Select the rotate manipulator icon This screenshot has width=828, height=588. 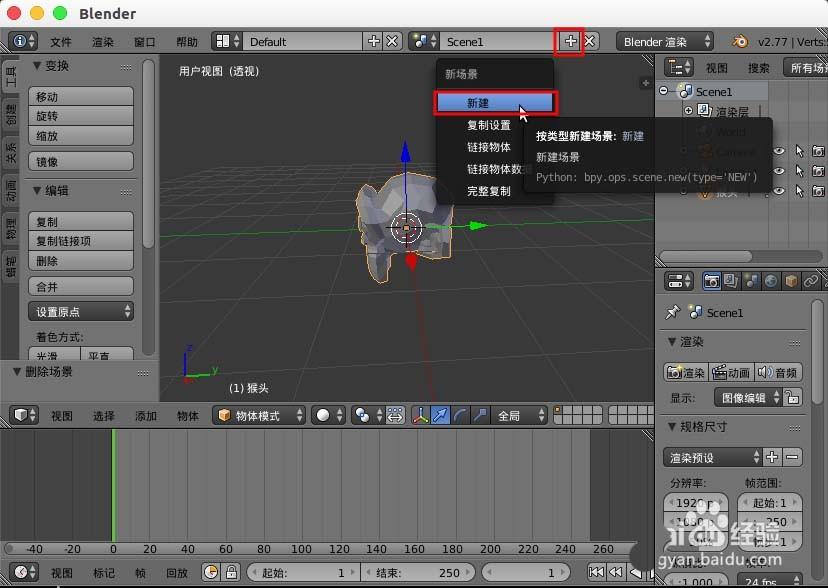(x=460, y=413)
